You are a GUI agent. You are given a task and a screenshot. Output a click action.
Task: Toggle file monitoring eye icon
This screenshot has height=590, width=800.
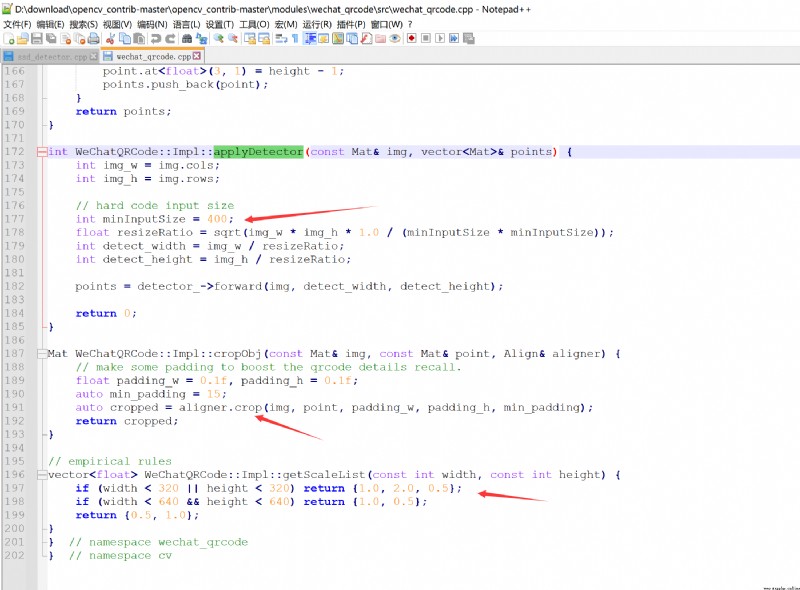(395, 39)
